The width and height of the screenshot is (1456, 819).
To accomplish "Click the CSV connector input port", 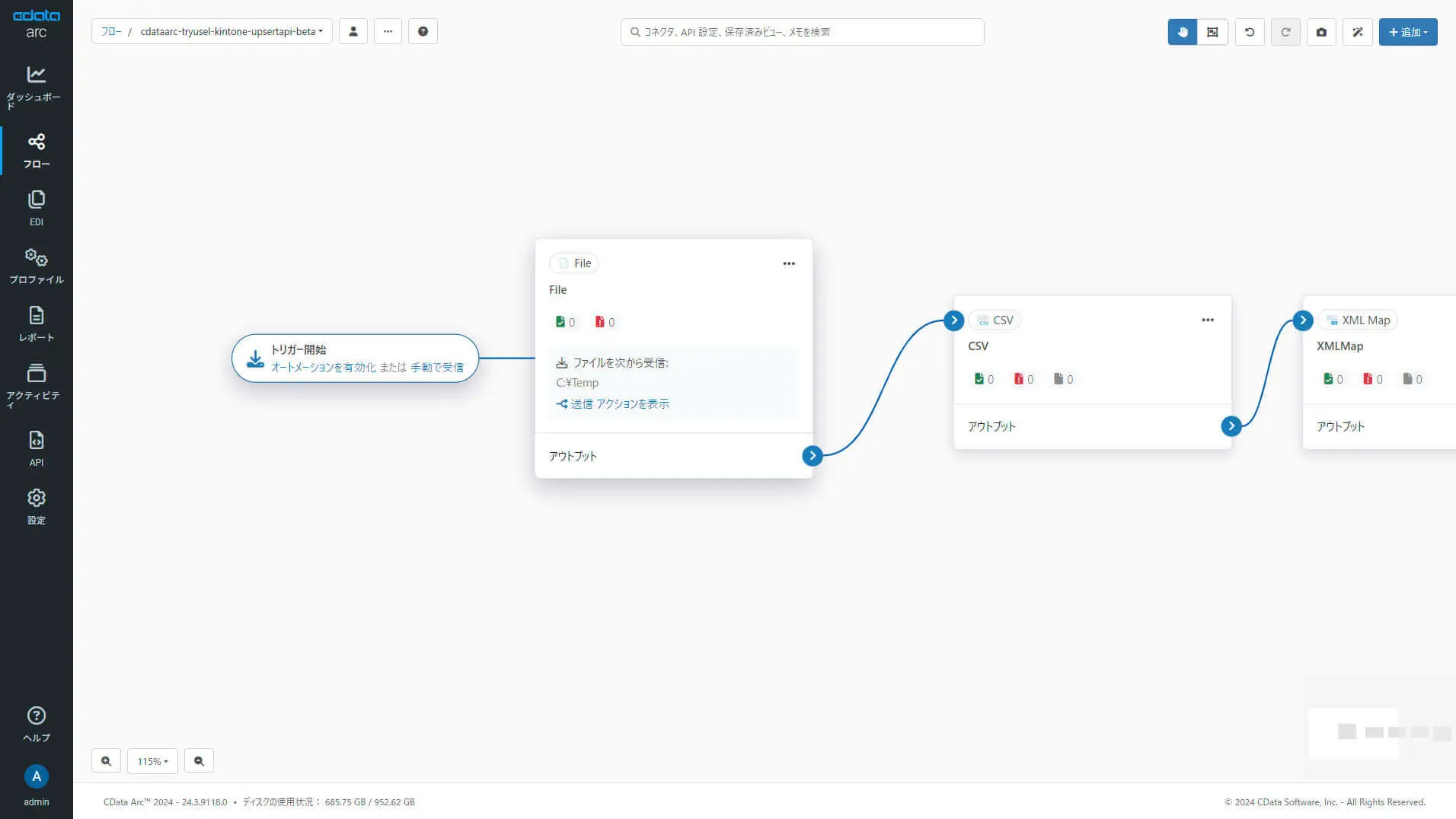I will (x=953, y=320).
